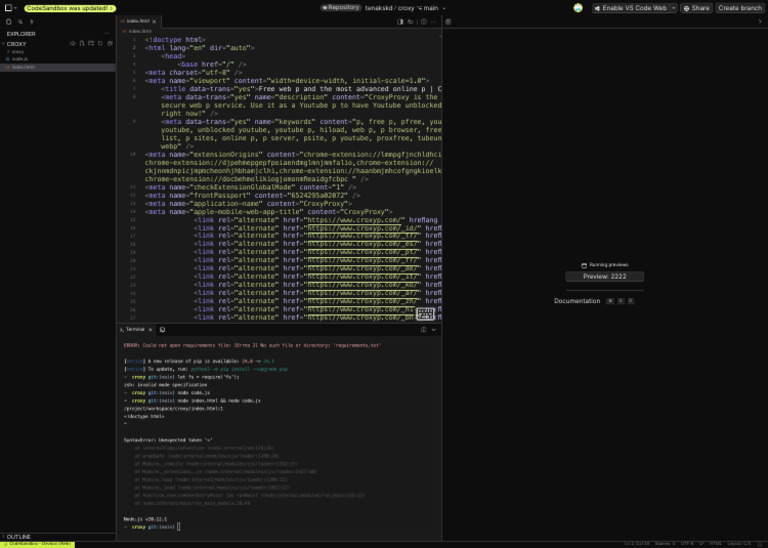768x548 pixels.
Task: Click the New Folder icon in Explorer
Action: (x=91, y=44)
